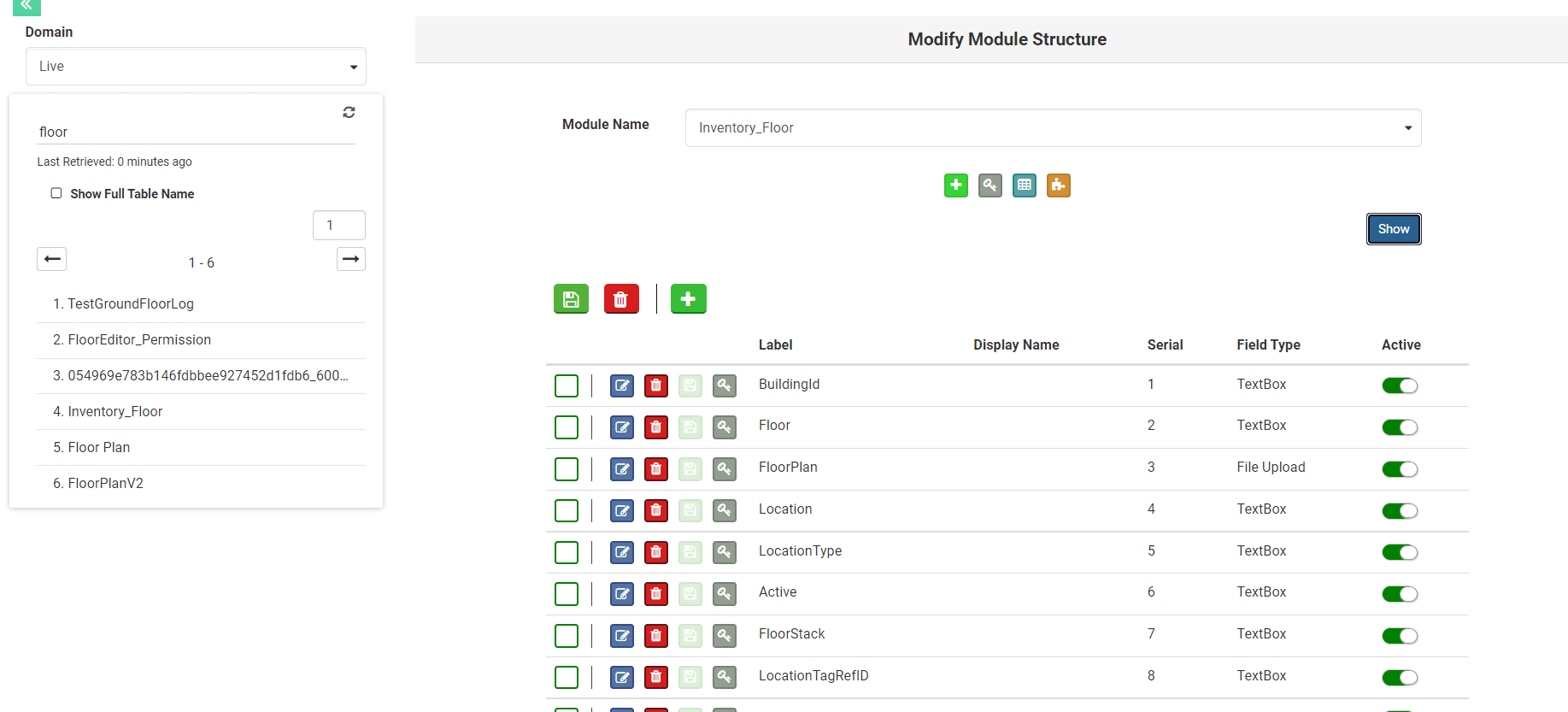Delete the Active field row
This screenshot has height=712, width=1568.
[656, 594]
